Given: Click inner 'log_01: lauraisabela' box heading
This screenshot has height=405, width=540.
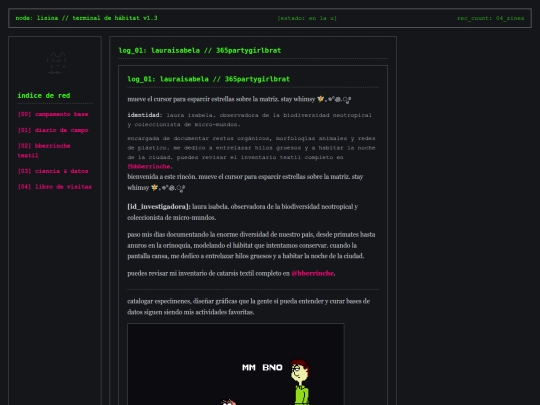Looking at the screenshot, I should tap(209, 79).
